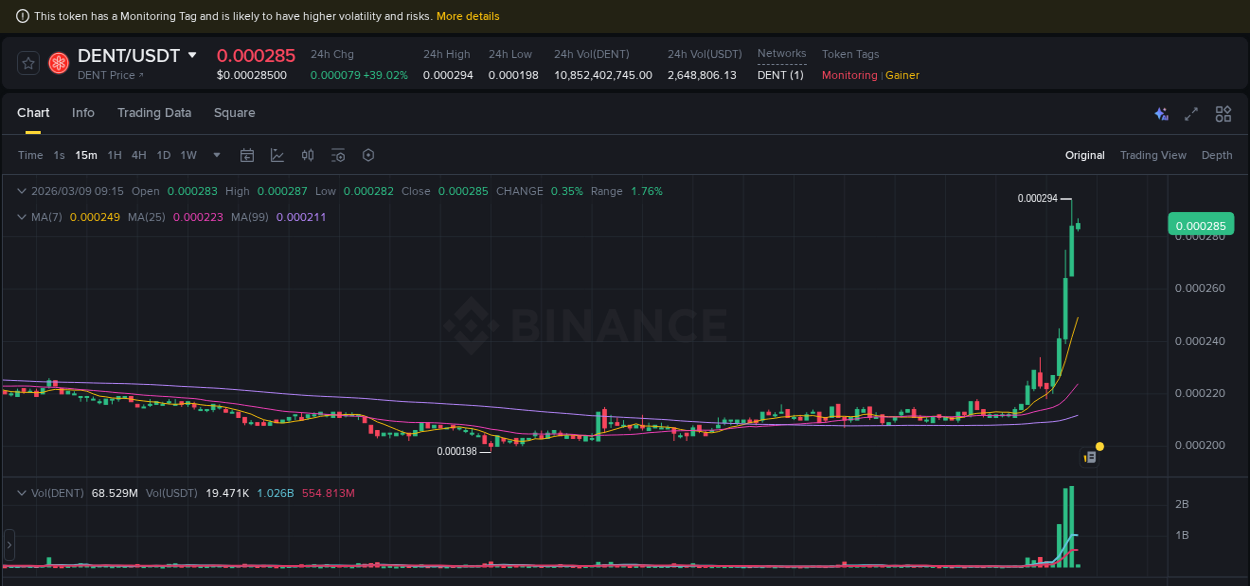Expand the OHLC price info row
This screenshot has height=586, width=1250.
click(22, 190)
